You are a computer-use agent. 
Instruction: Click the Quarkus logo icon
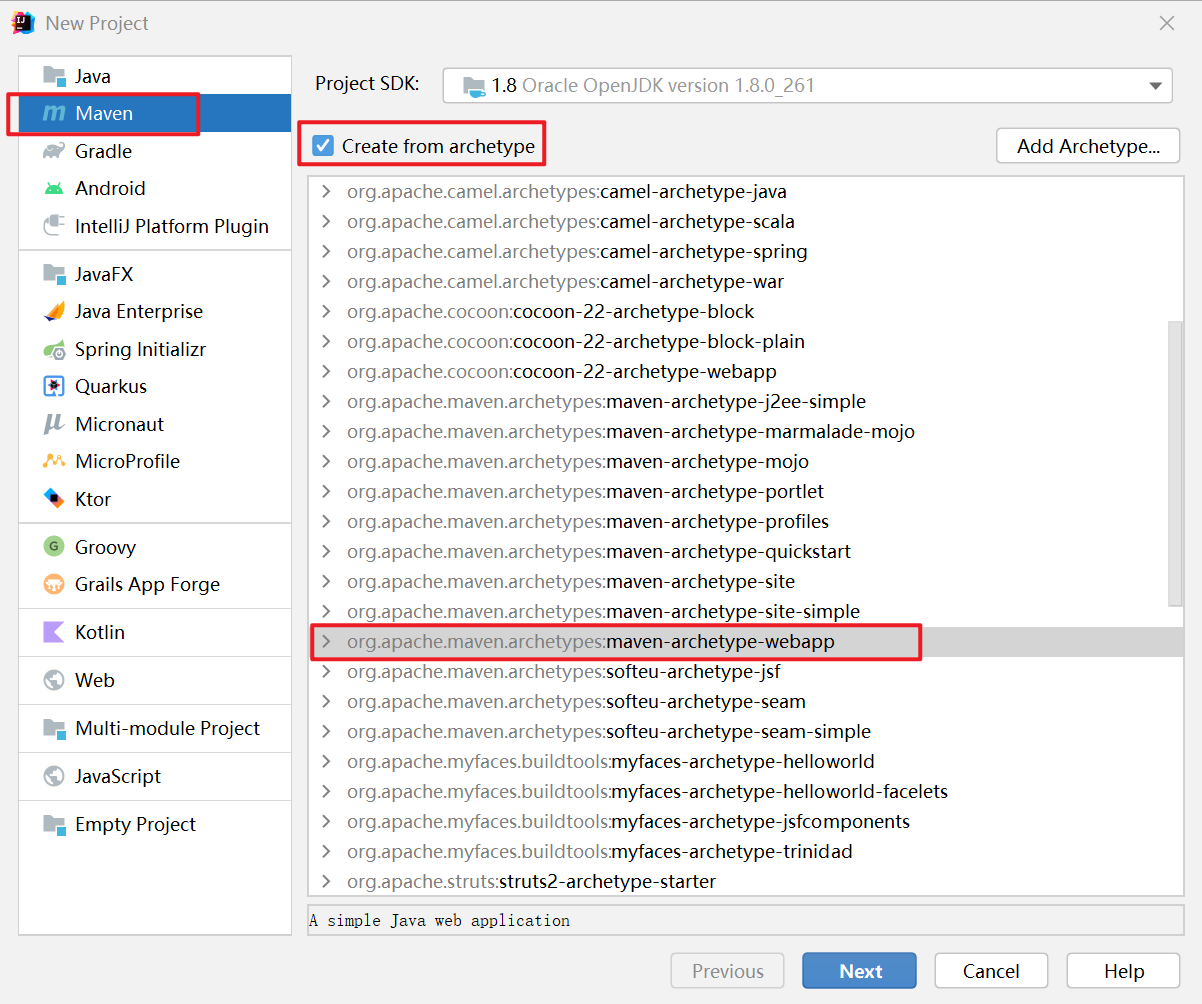point(54,386)
